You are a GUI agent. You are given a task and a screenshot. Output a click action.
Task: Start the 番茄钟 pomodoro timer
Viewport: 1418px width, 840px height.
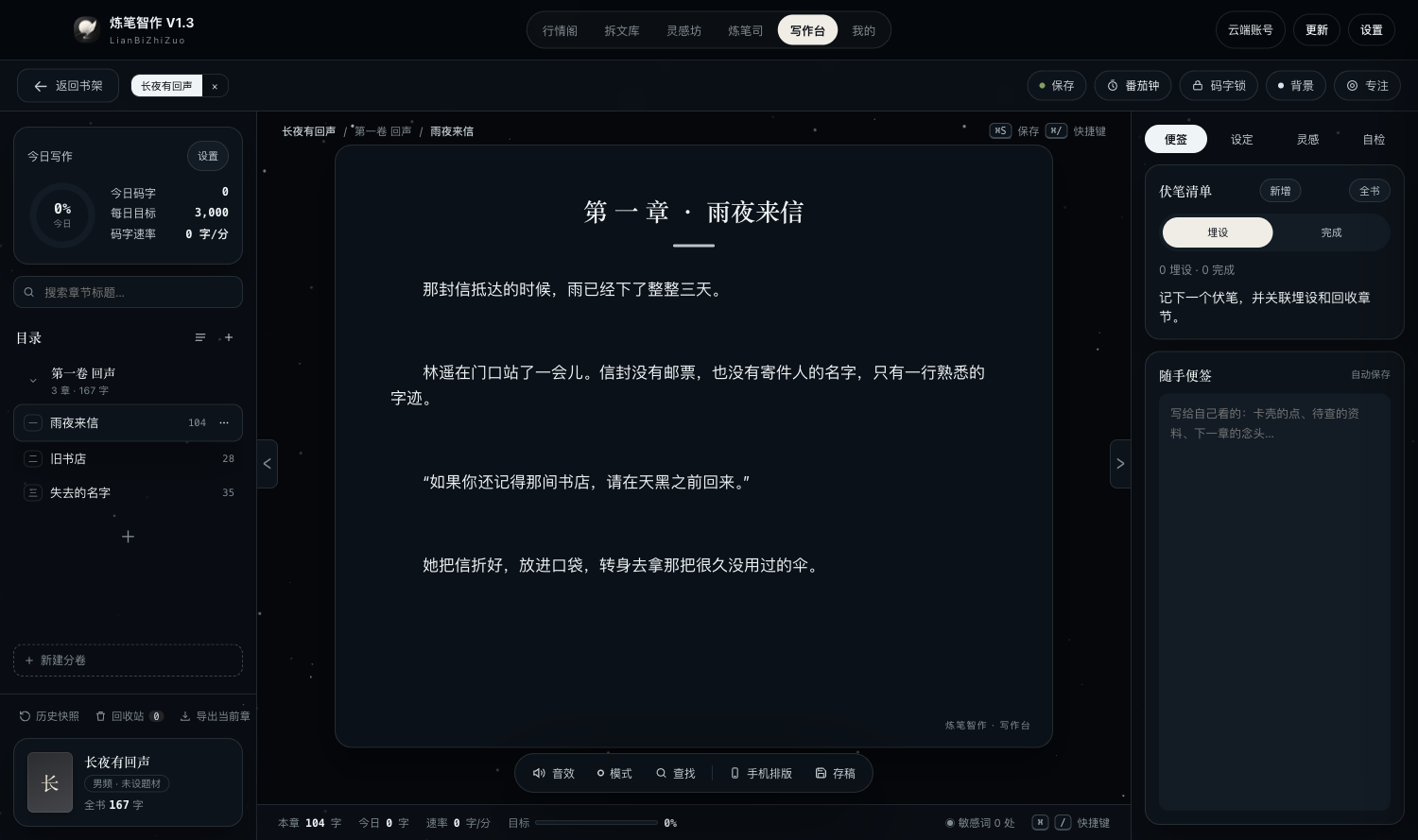click(x=1133, y=85)
